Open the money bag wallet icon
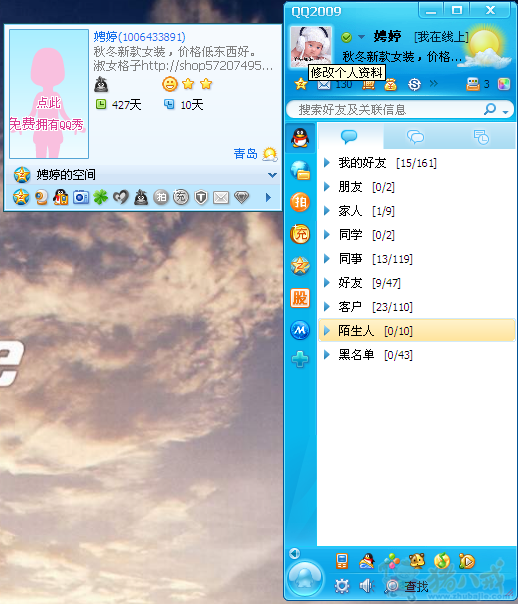Image resolution: width=518 pixels, height=604 pixels. coord(391,84)
